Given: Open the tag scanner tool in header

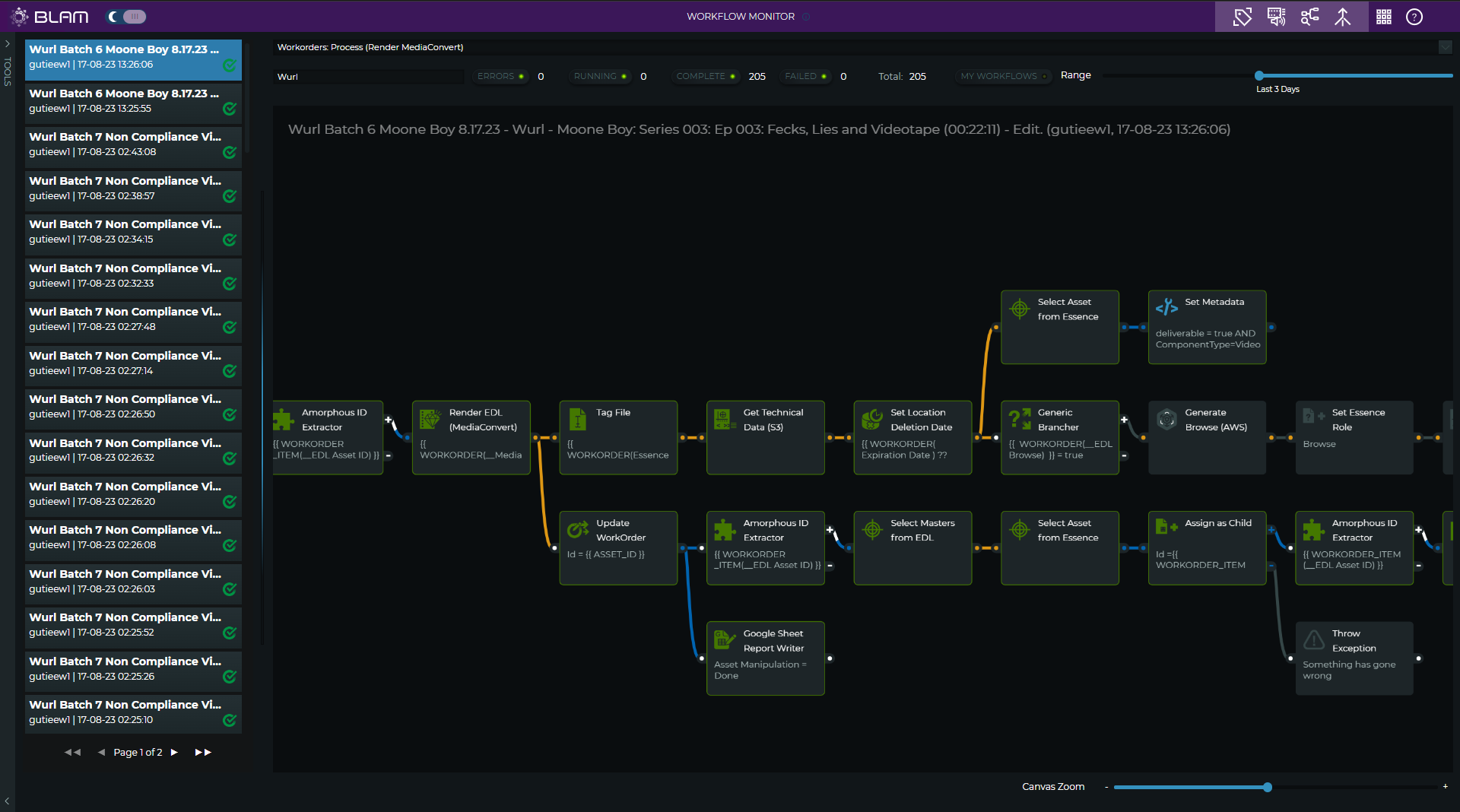Looking at the screenshot, I should click(1243, 17).
